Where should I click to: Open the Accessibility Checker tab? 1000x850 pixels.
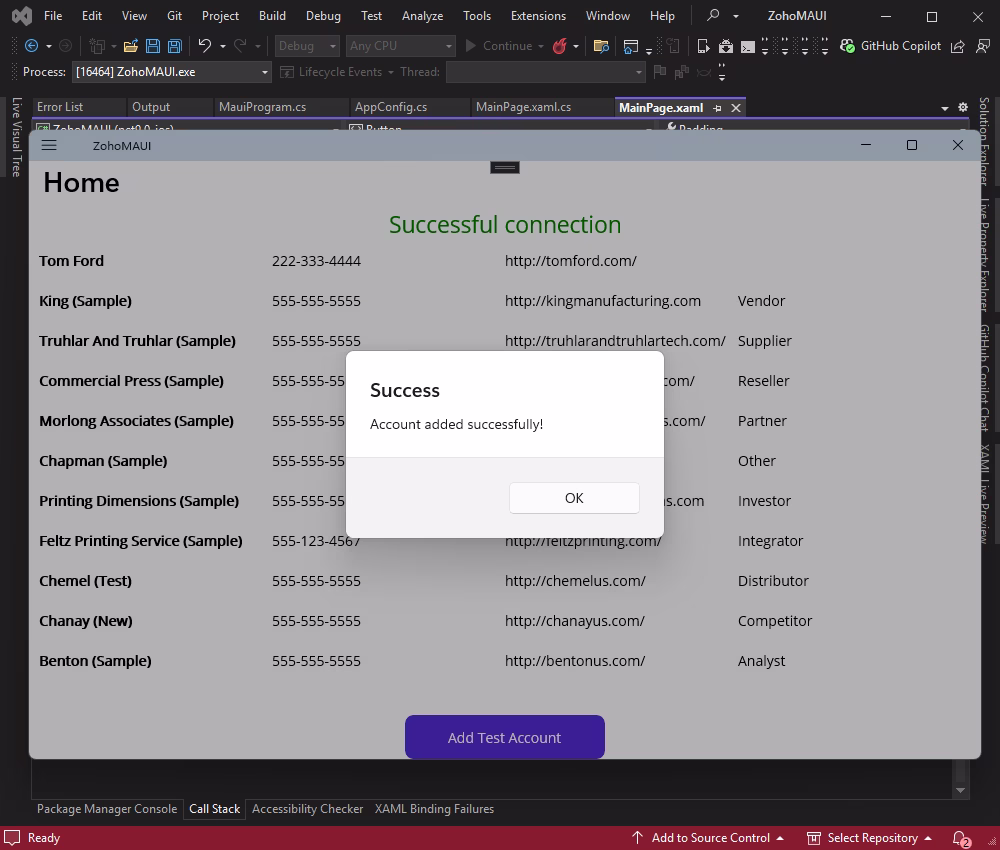click(307, 809)
